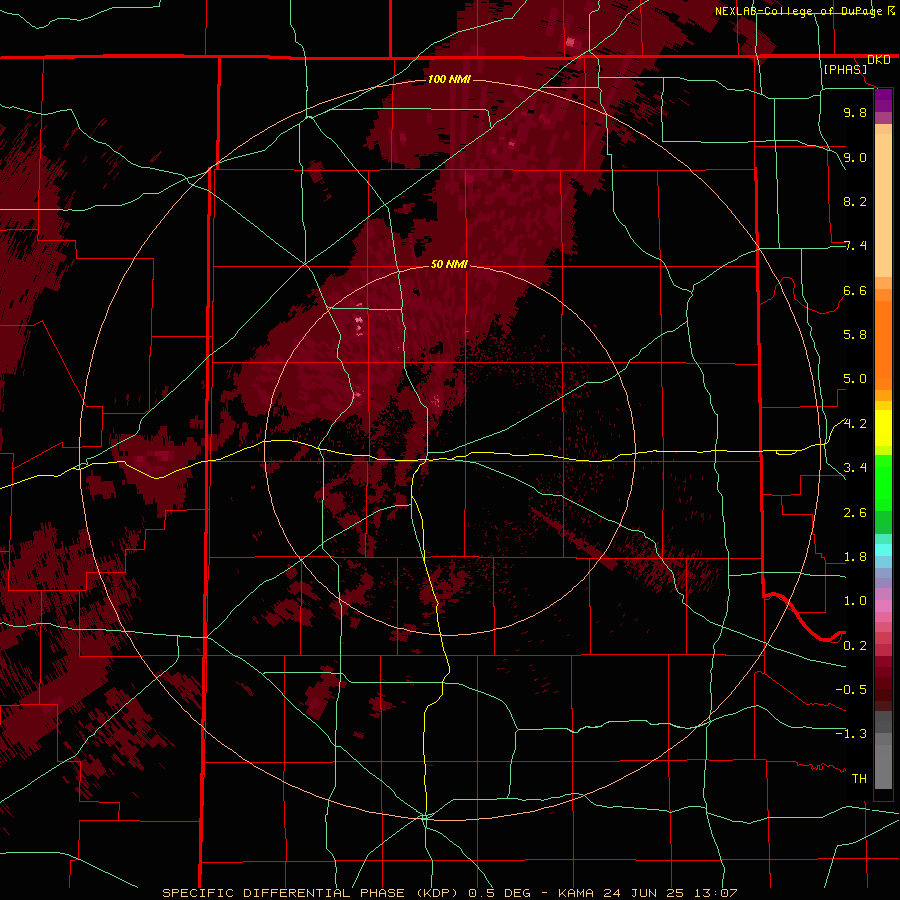Pick the bright green segment of the color bar
This screenshot has width=900, height=900.
coord(883,484)
